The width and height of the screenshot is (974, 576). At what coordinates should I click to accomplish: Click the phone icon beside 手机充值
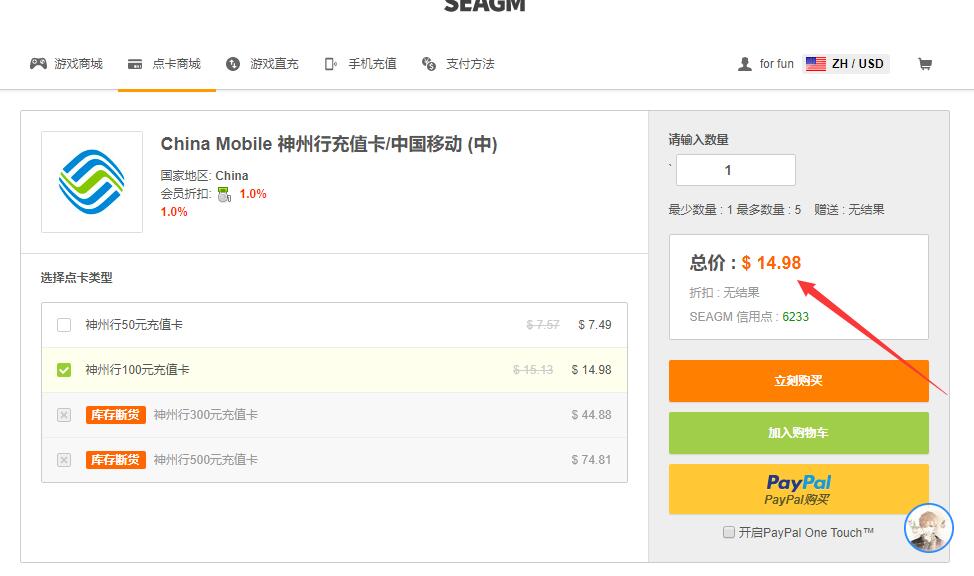[330, 64]
